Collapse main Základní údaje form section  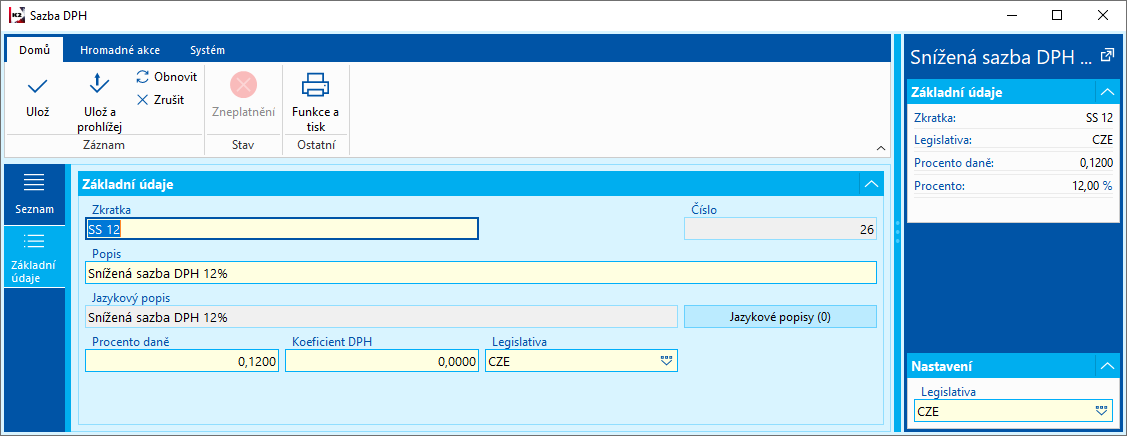(x=871, y=185)
